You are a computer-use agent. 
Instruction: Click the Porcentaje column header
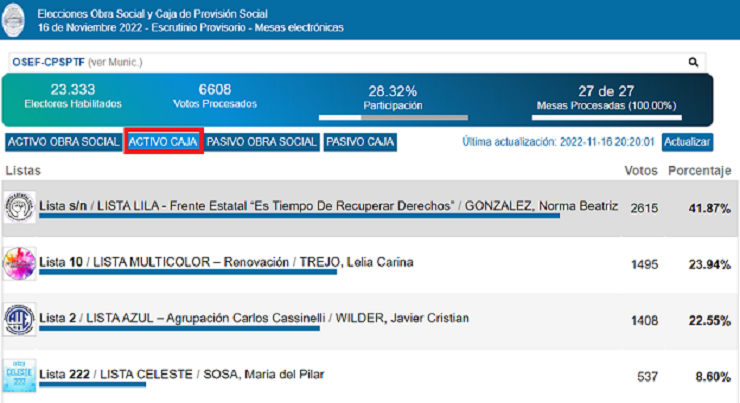700,171
